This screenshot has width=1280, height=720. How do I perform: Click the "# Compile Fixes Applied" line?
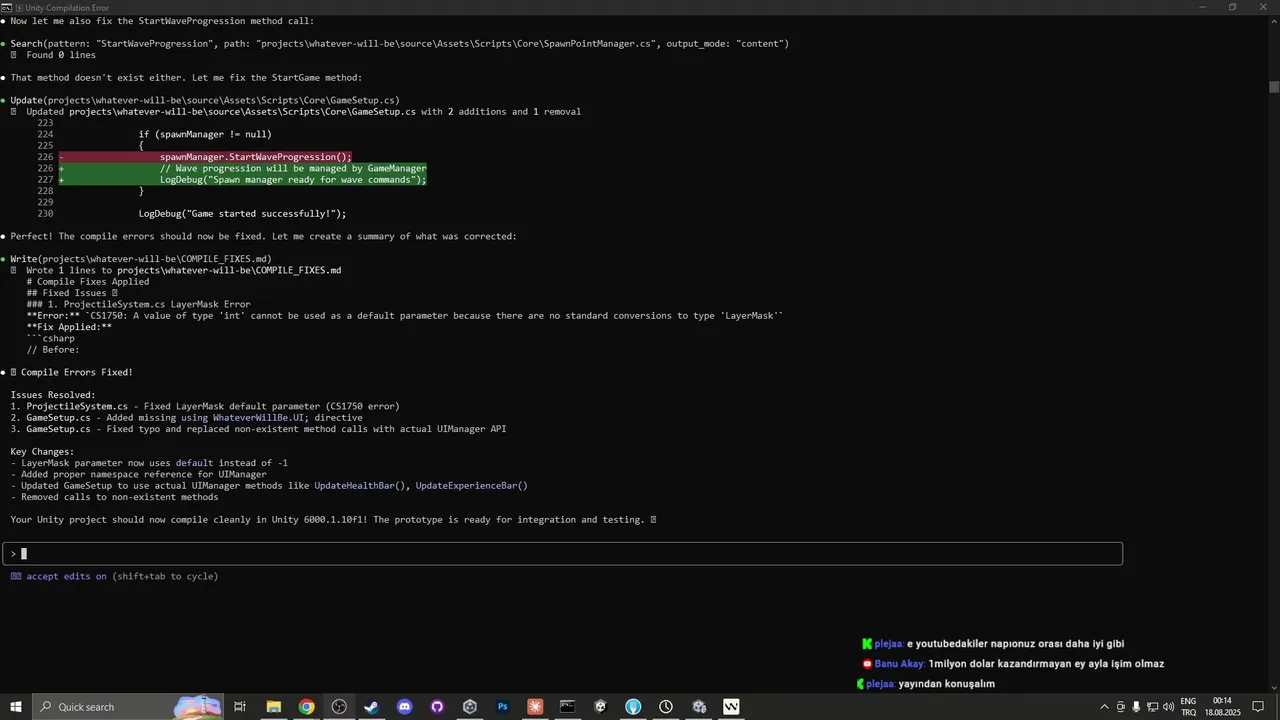tap(88, 282)
